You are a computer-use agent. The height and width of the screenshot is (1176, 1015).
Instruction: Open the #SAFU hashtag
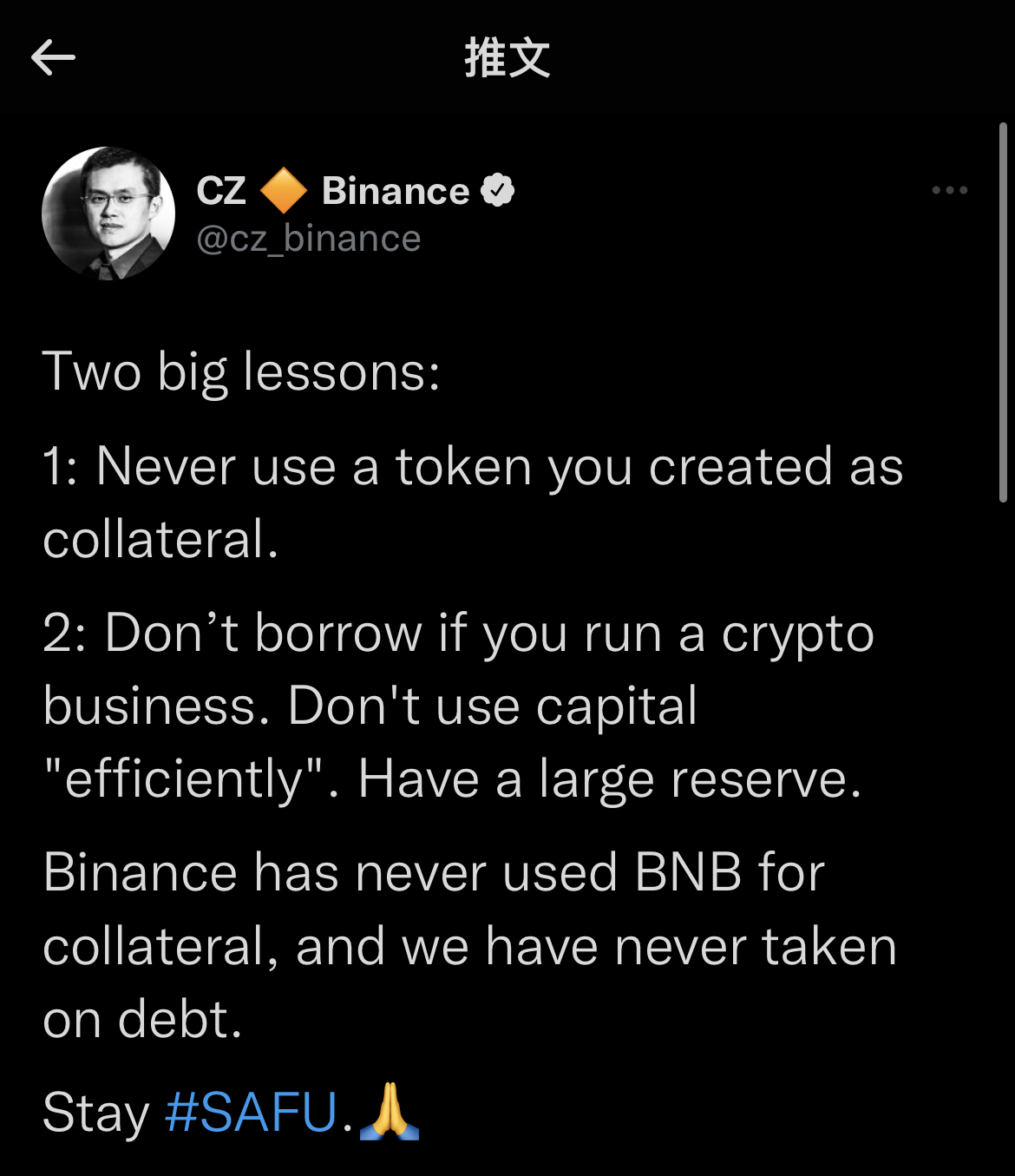251,1112
